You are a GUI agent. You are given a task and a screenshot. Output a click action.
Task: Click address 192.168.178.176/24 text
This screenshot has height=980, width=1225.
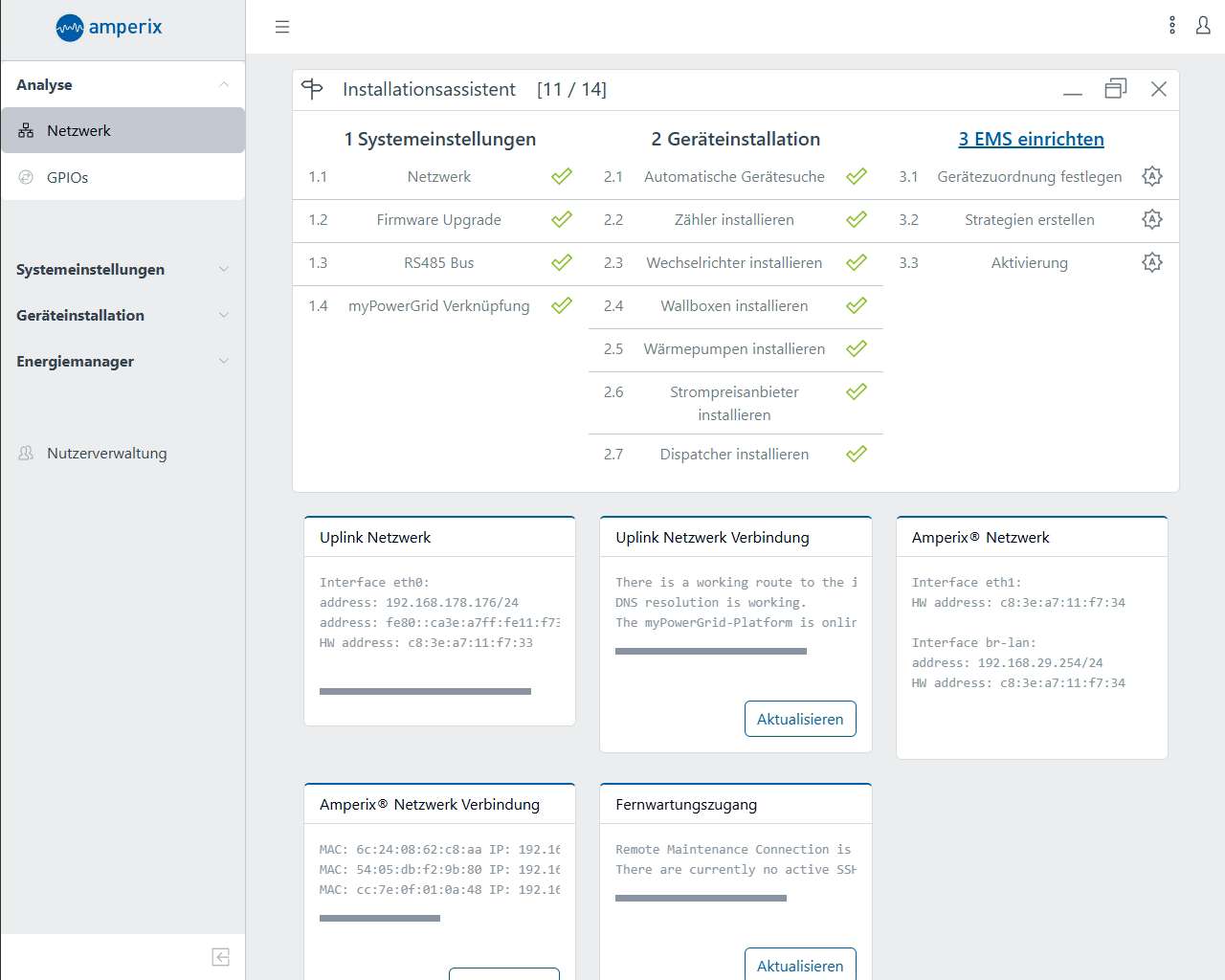click(x=419, y=602)
